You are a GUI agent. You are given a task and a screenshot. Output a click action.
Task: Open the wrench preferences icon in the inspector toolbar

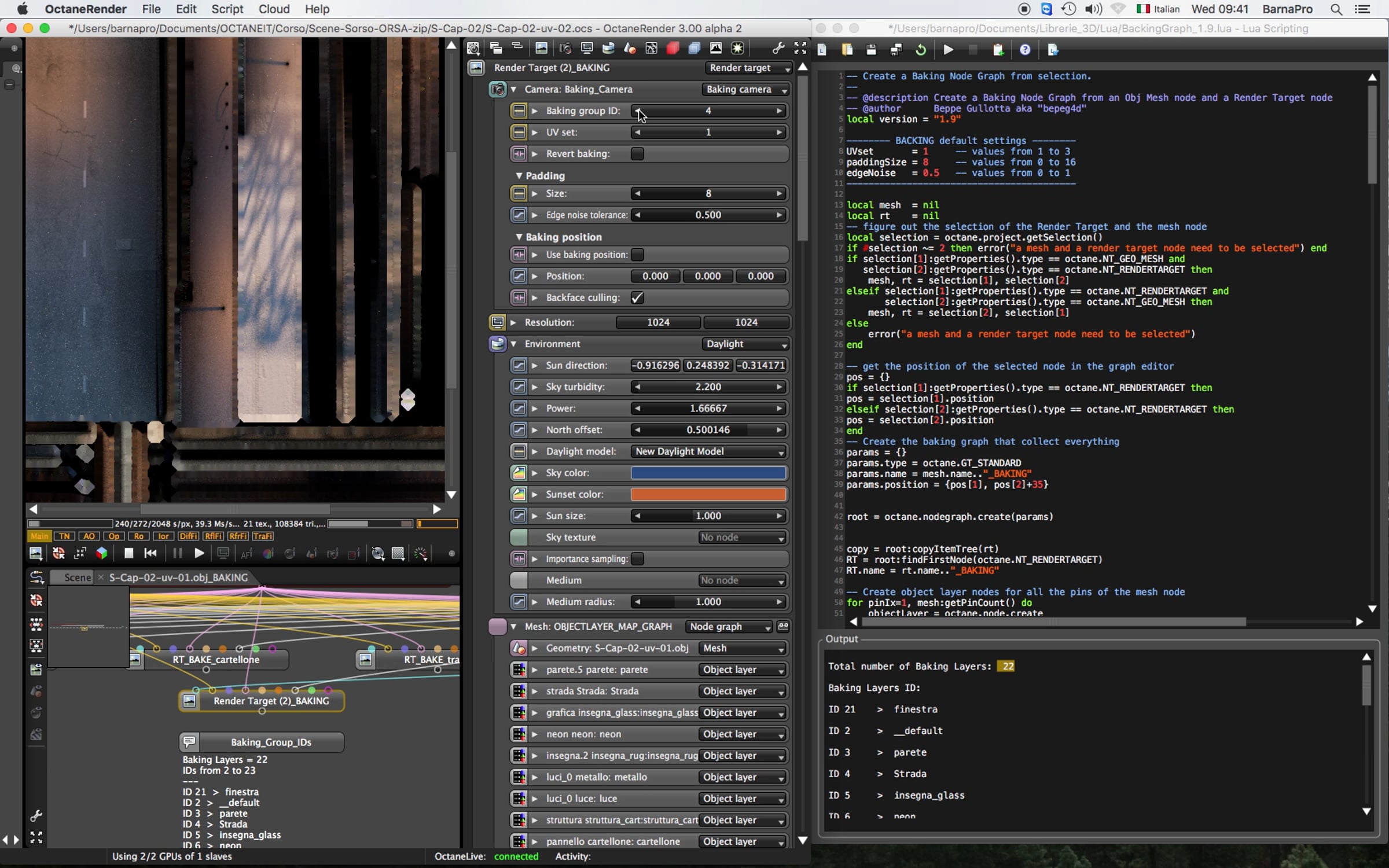point(778,49)
